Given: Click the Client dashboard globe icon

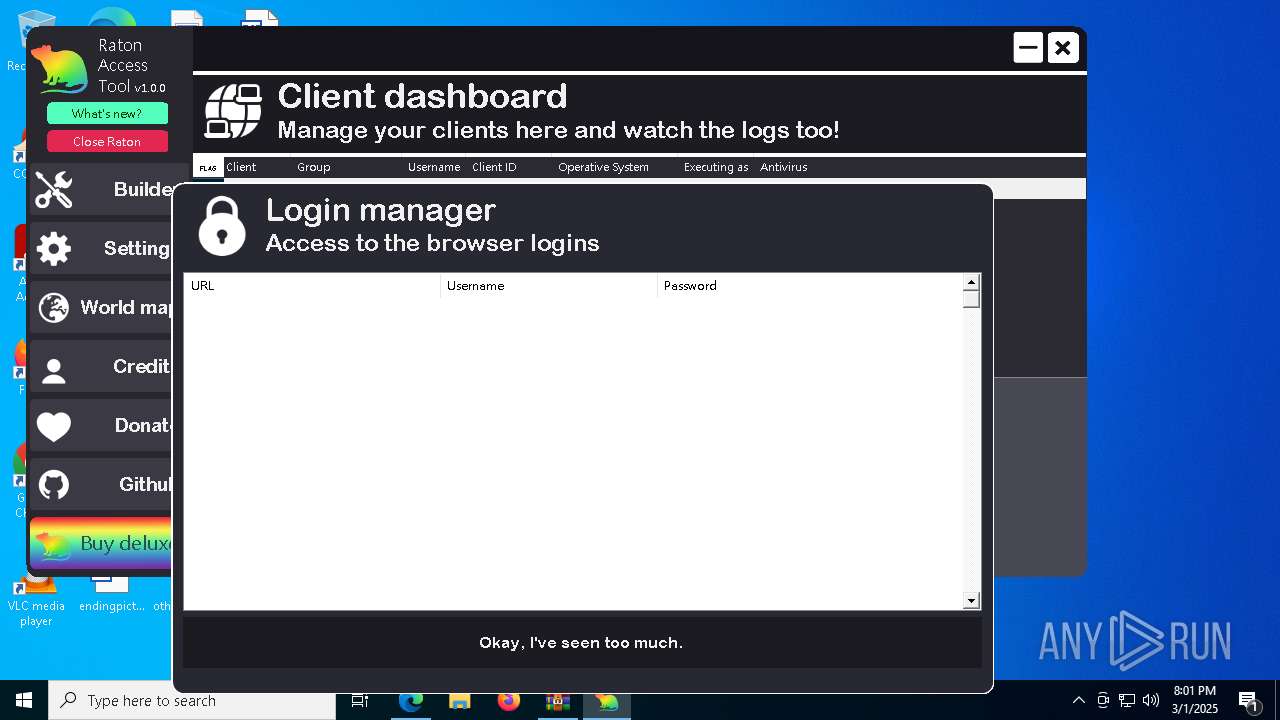Looking at the screenshot, I should (233, 111).
